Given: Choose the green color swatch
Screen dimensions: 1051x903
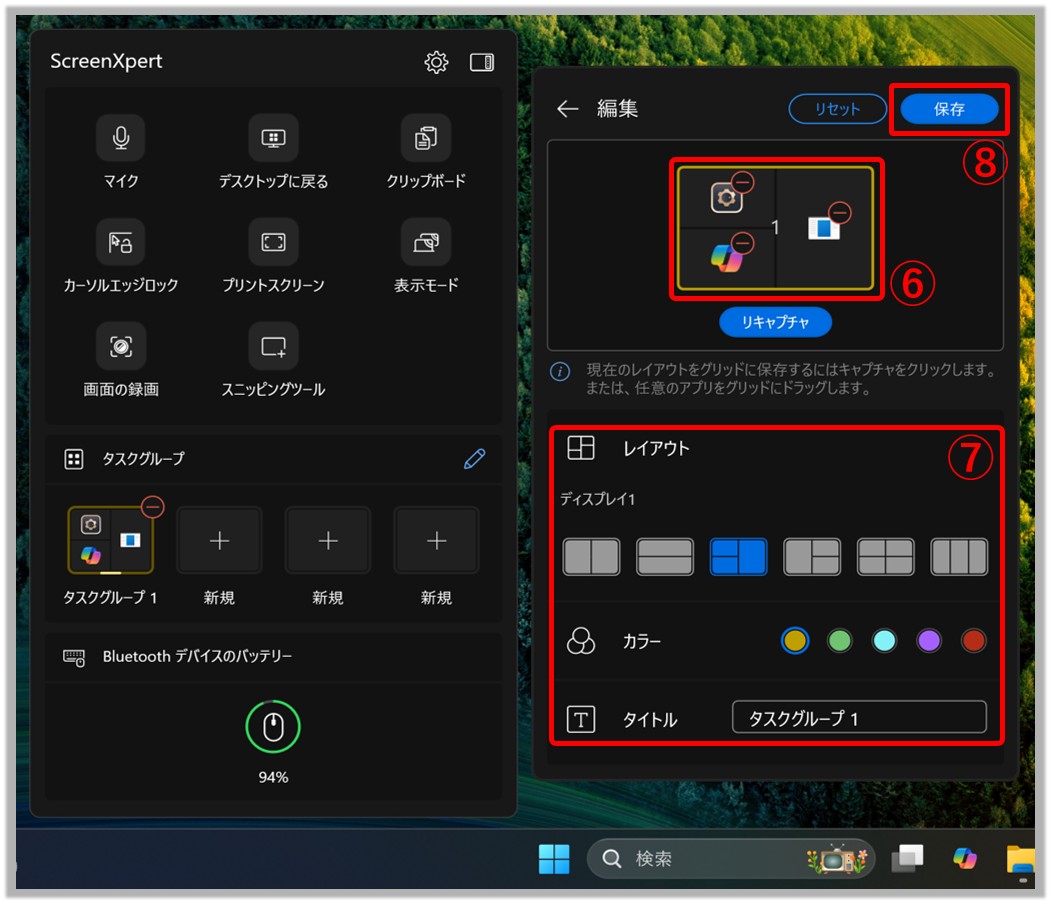Looking at the screenshot, I should pyautogui.click(x=840, y=641).
